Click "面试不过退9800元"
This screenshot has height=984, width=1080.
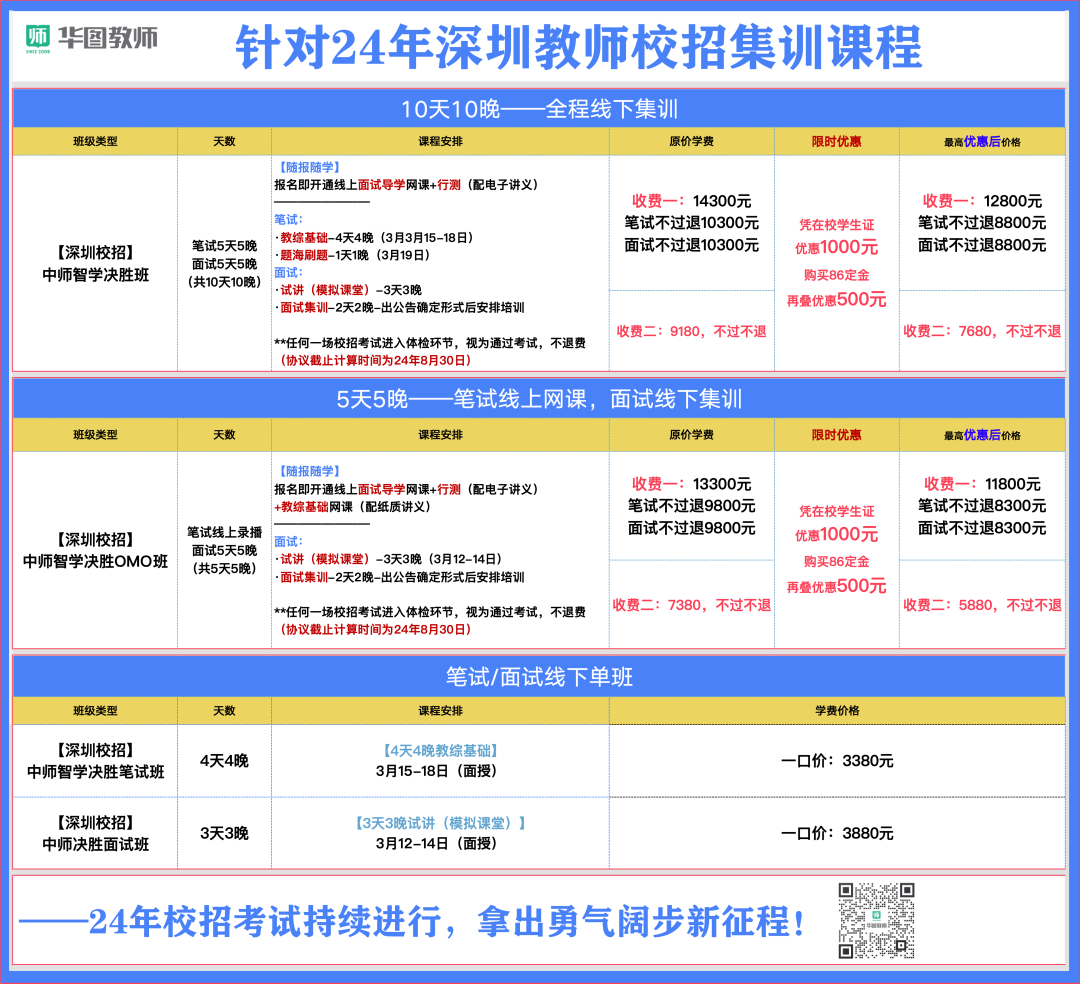[x=692, y=528]
